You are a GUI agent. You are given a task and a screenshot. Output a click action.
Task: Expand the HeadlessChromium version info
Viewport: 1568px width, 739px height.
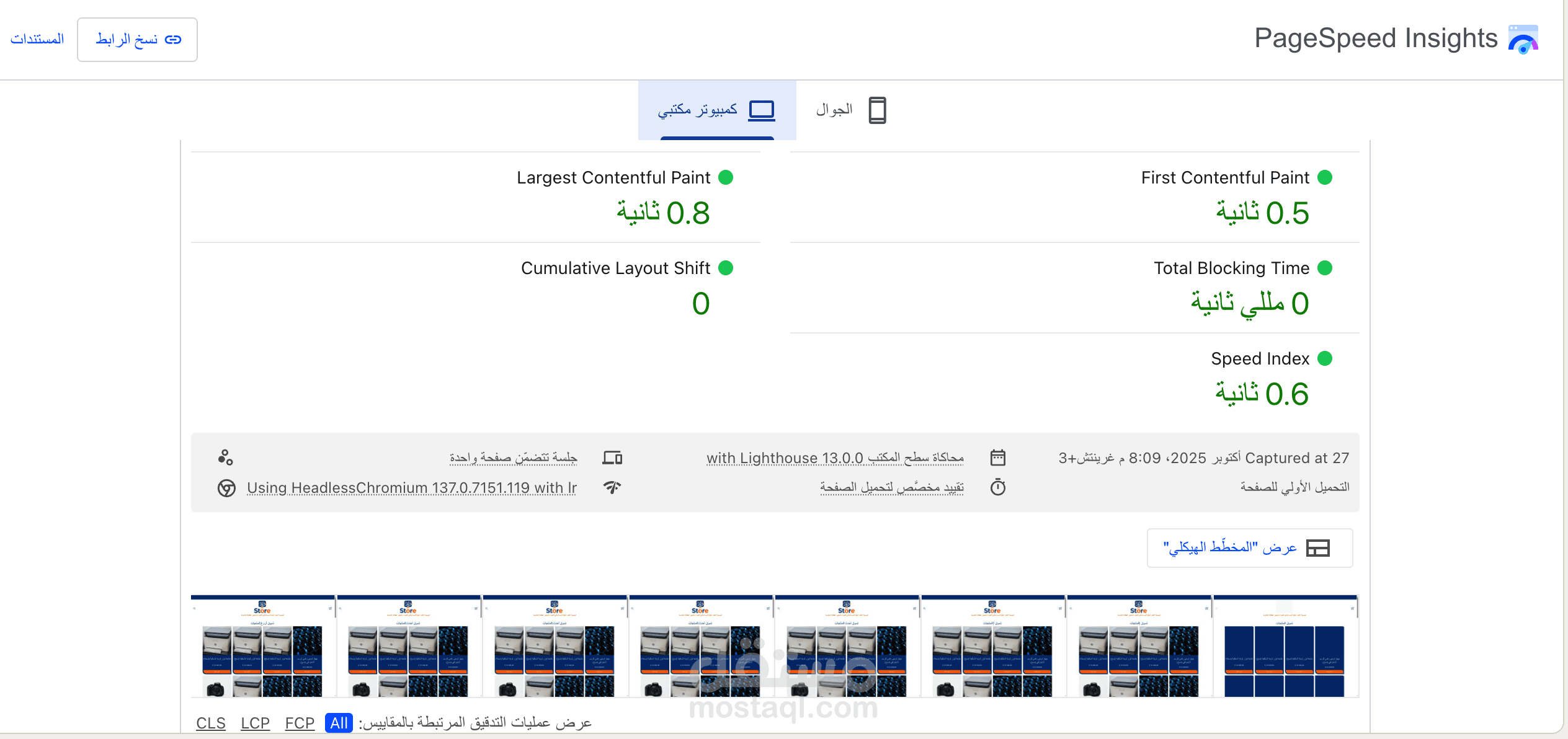[412, 488]
